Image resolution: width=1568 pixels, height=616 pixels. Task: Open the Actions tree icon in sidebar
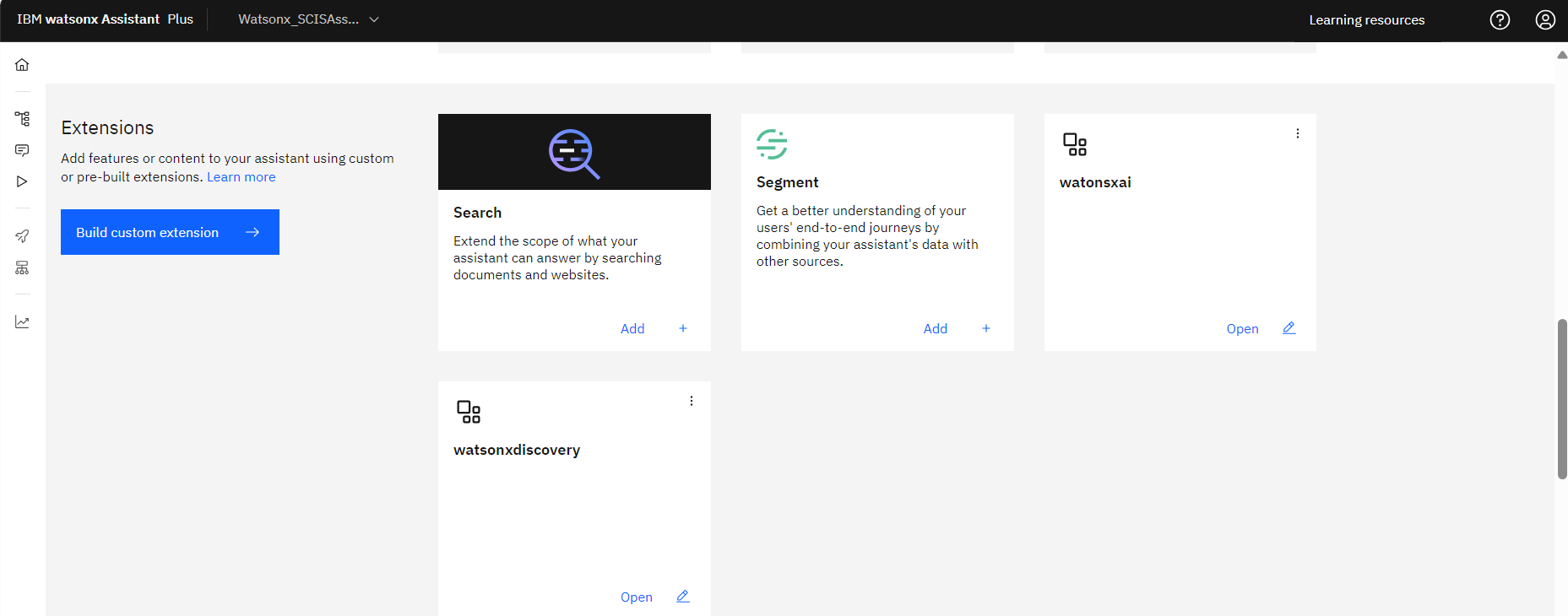coord(22,119)
